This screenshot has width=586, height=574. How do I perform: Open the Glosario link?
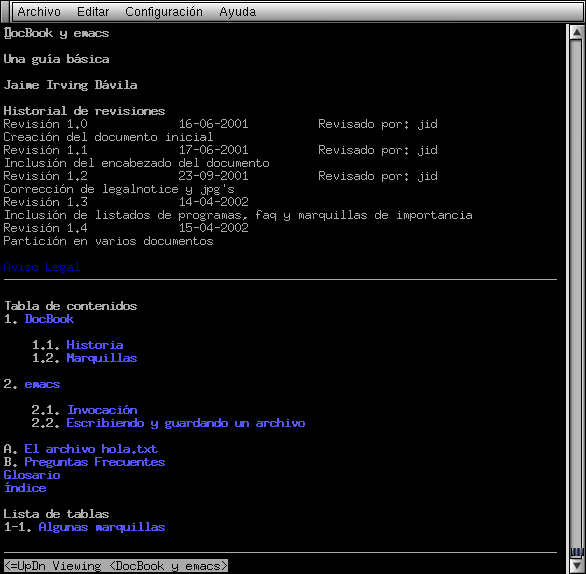coord(32,475)
